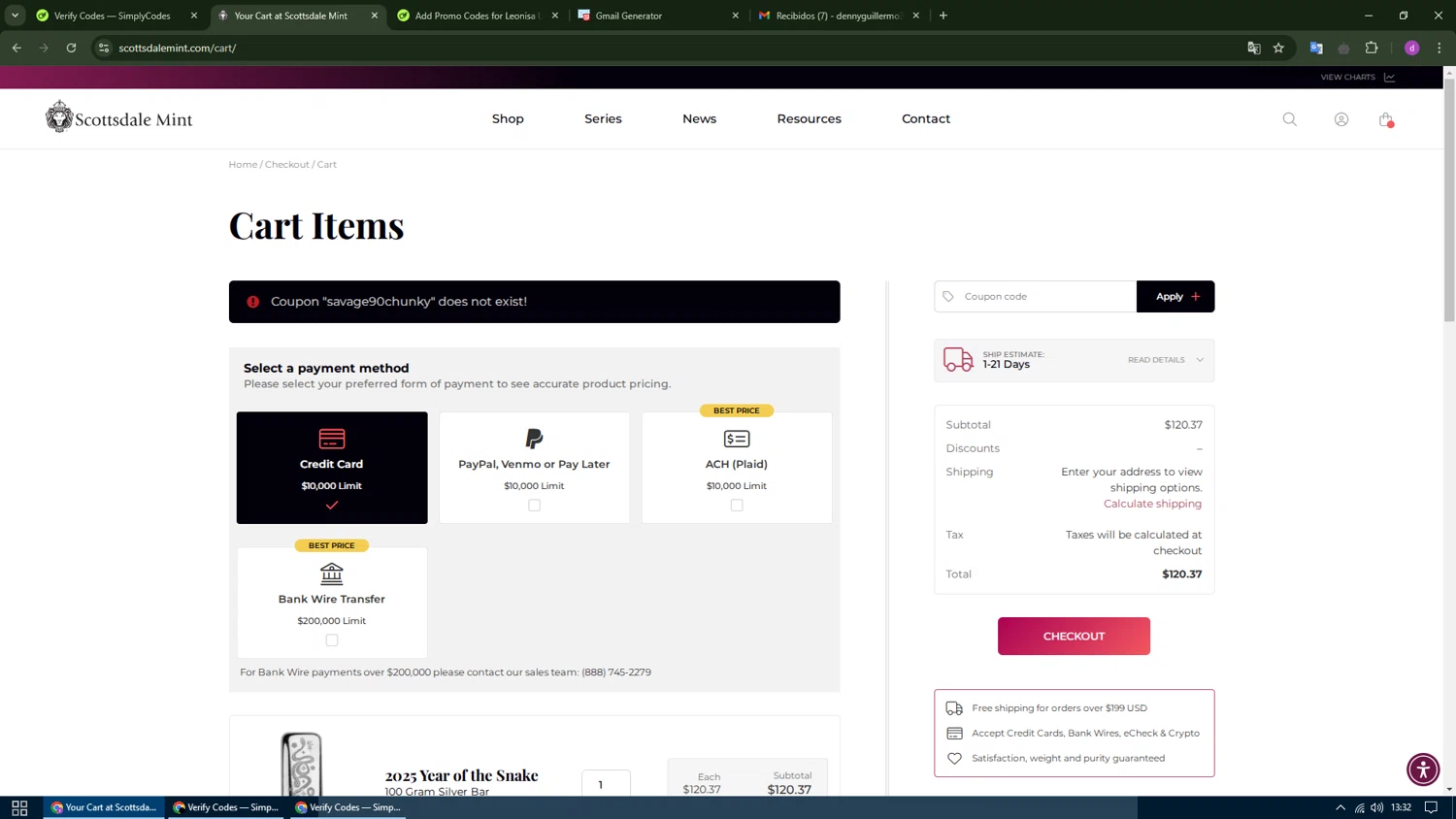This screenshot has height=819, width=1456.
Task: Go to Checkout breadcrumb
Action: [x=287, y=164]
